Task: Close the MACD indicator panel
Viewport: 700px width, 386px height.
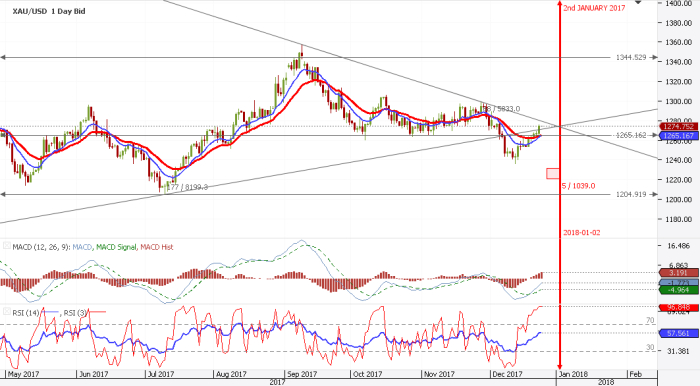Action: [x=7, y=246]
